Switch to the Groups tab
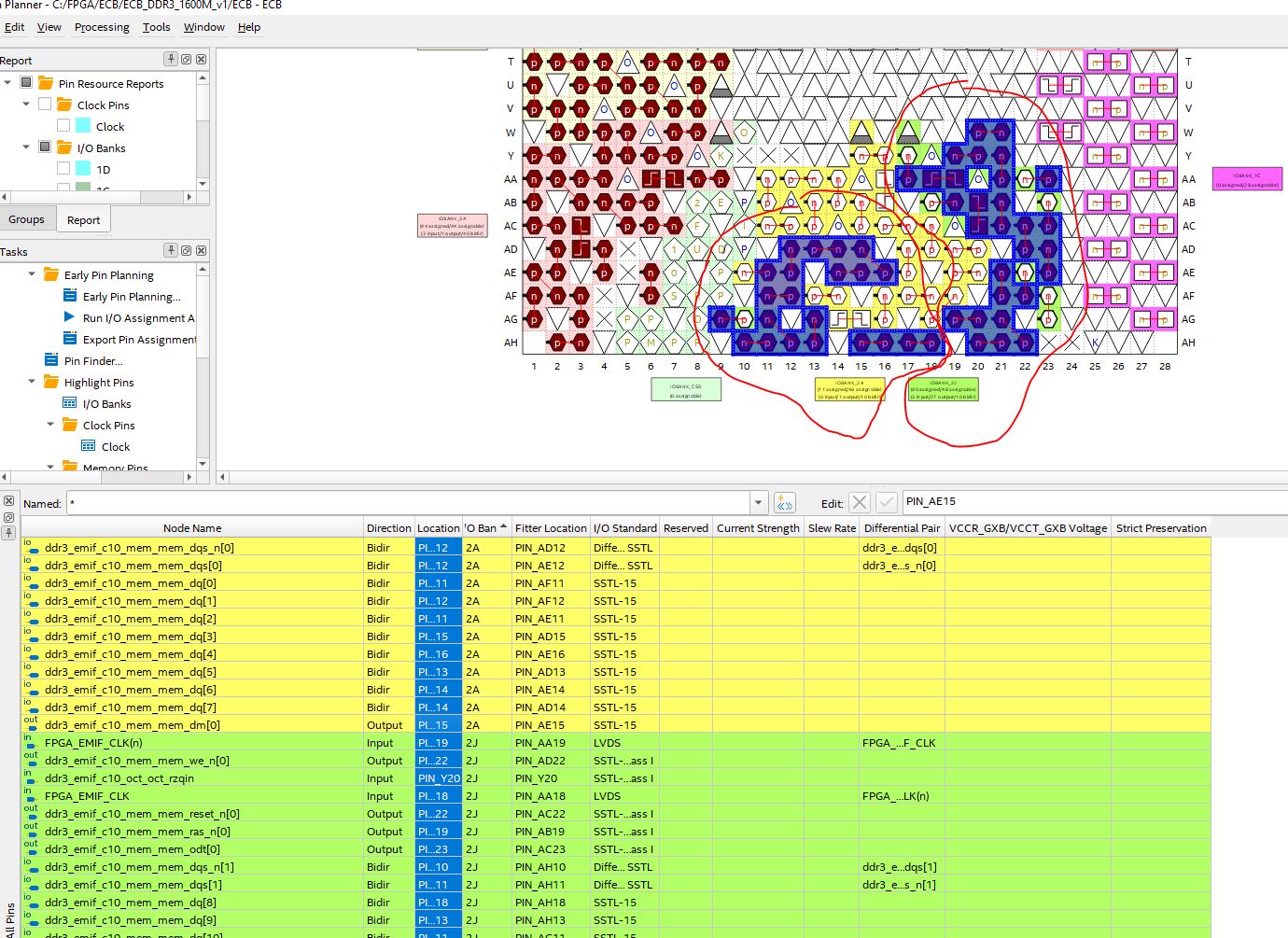1288x938 pixels. coord(26,219)
